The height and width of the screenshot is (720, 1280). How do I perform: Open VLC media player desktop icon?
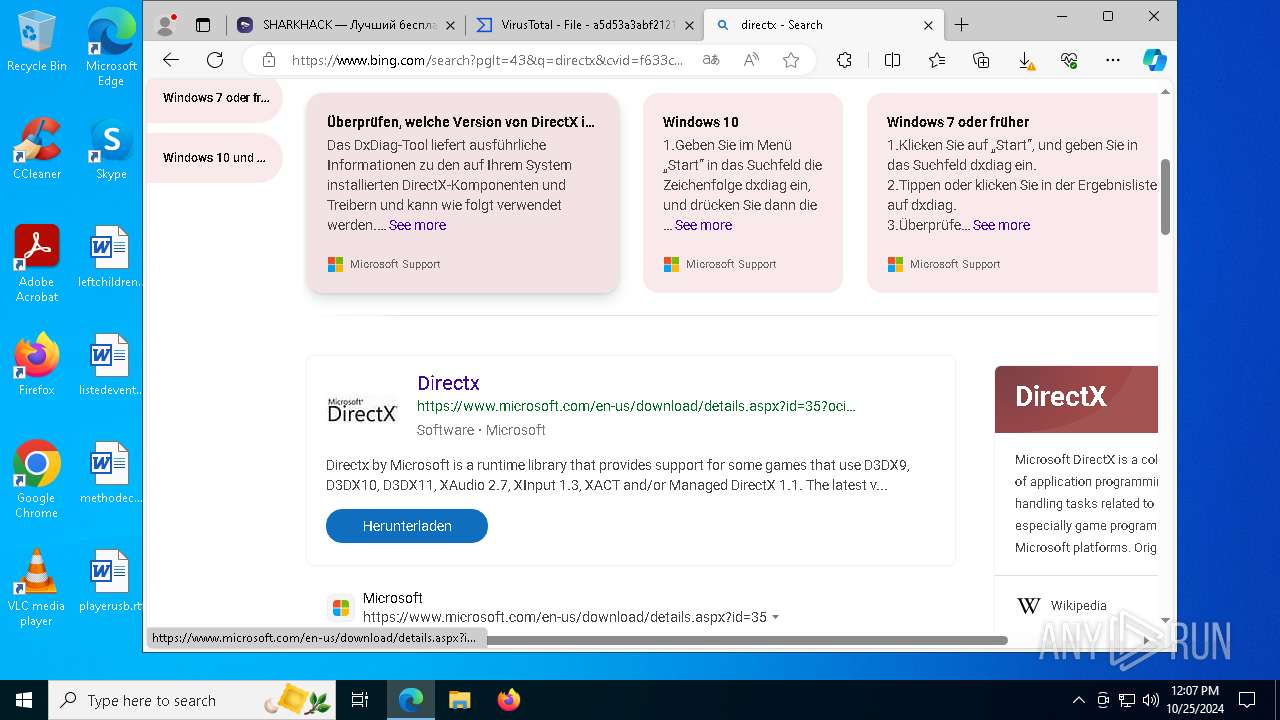37,588
